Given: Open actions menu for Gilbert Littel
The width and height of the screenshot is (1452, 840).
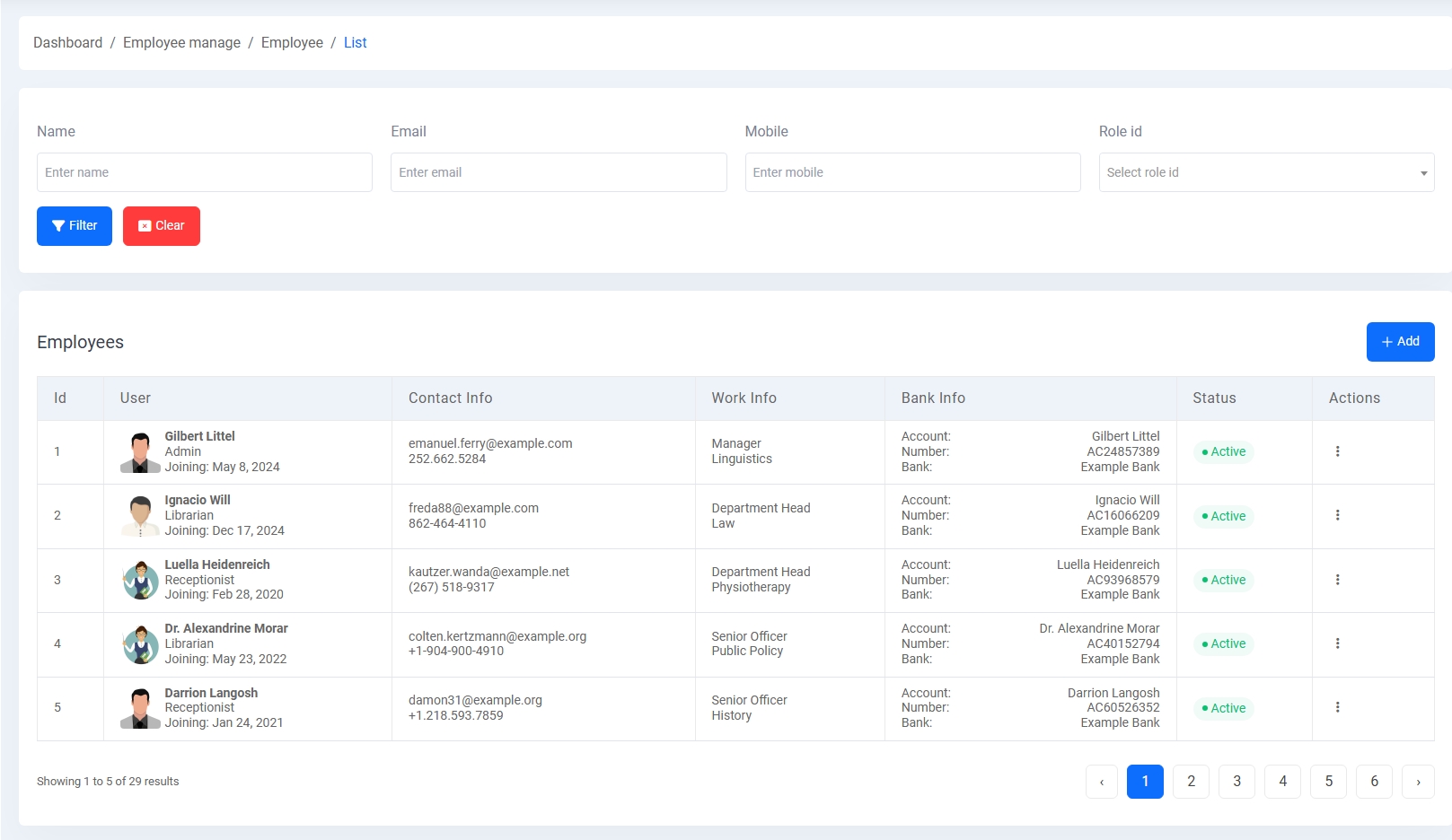Looking at the screenshot, I should pyautogui.click(x=1337, y=451).
